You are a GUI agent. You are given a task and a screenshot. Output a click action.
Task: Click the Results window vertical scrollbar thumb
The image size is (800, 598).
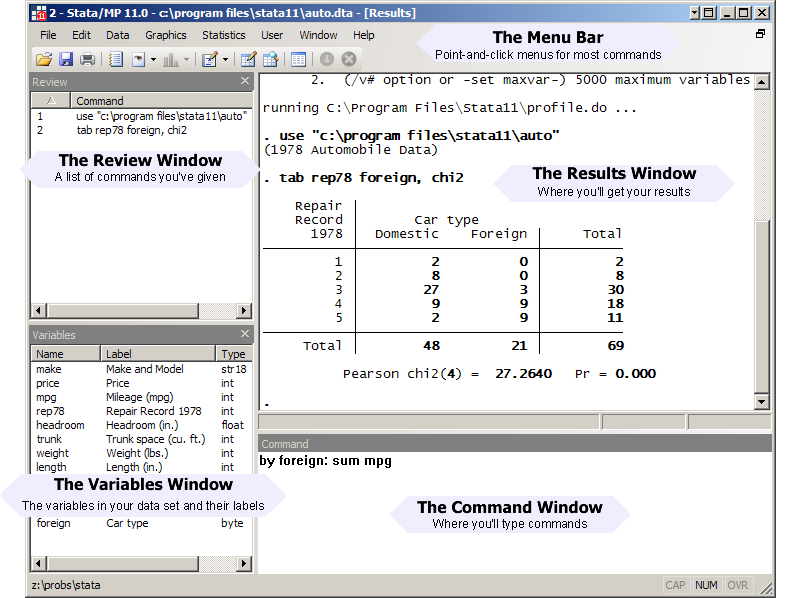(762, 307)
